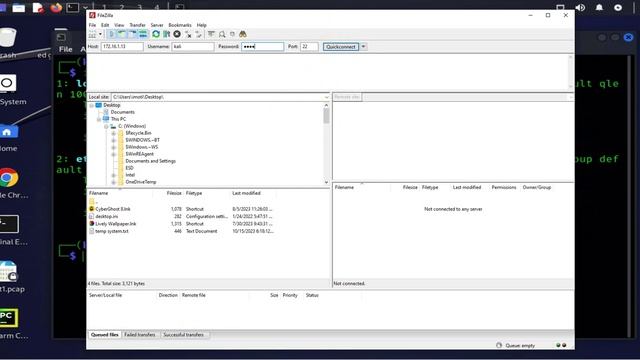
Task: Select the ESD folder in tree
Action: click(129, 168)
